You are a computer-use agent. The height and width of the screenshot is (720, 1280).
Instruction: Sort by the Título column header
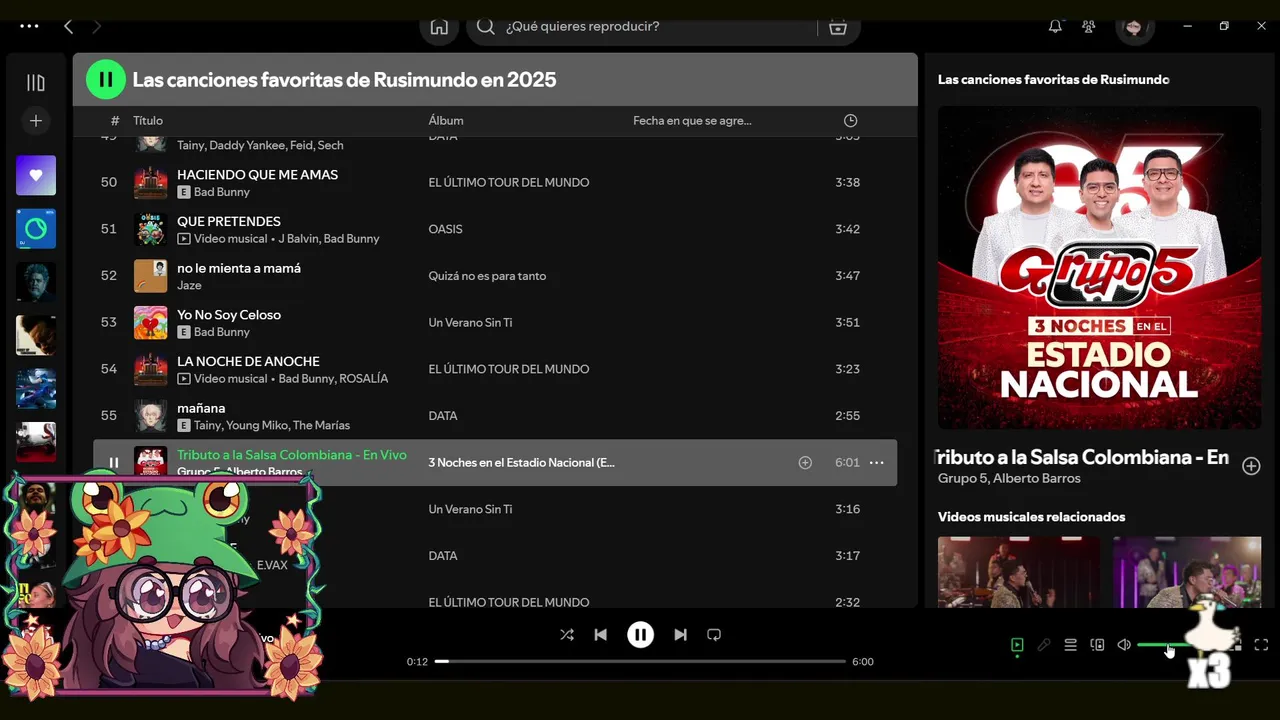click(x=148, y=120)
